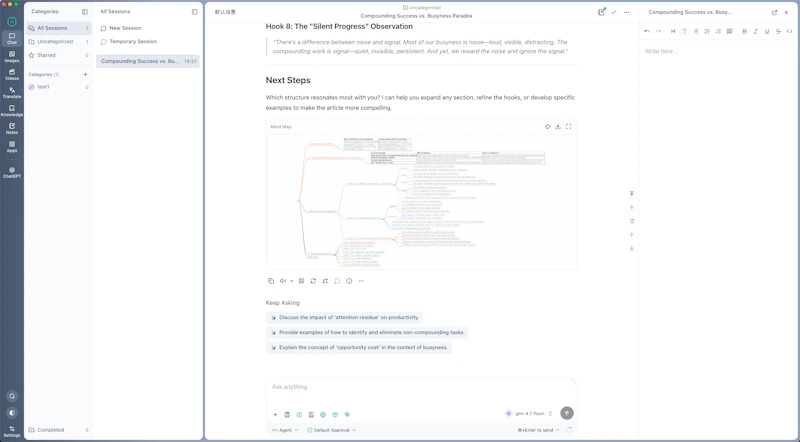Open the Uncategorized label above the chat title
The width and height of the screenshot is (800, 442).
[421, 8]
